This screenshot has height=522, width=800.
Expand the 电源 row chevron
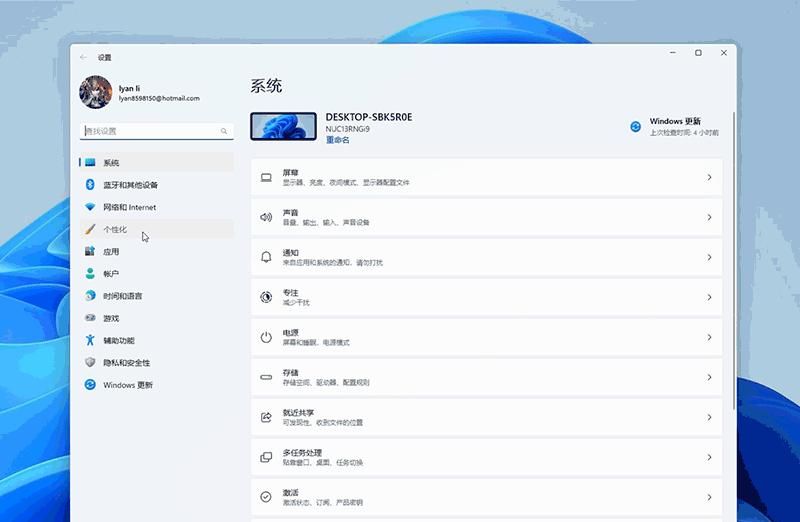click(x=709, y=337)
